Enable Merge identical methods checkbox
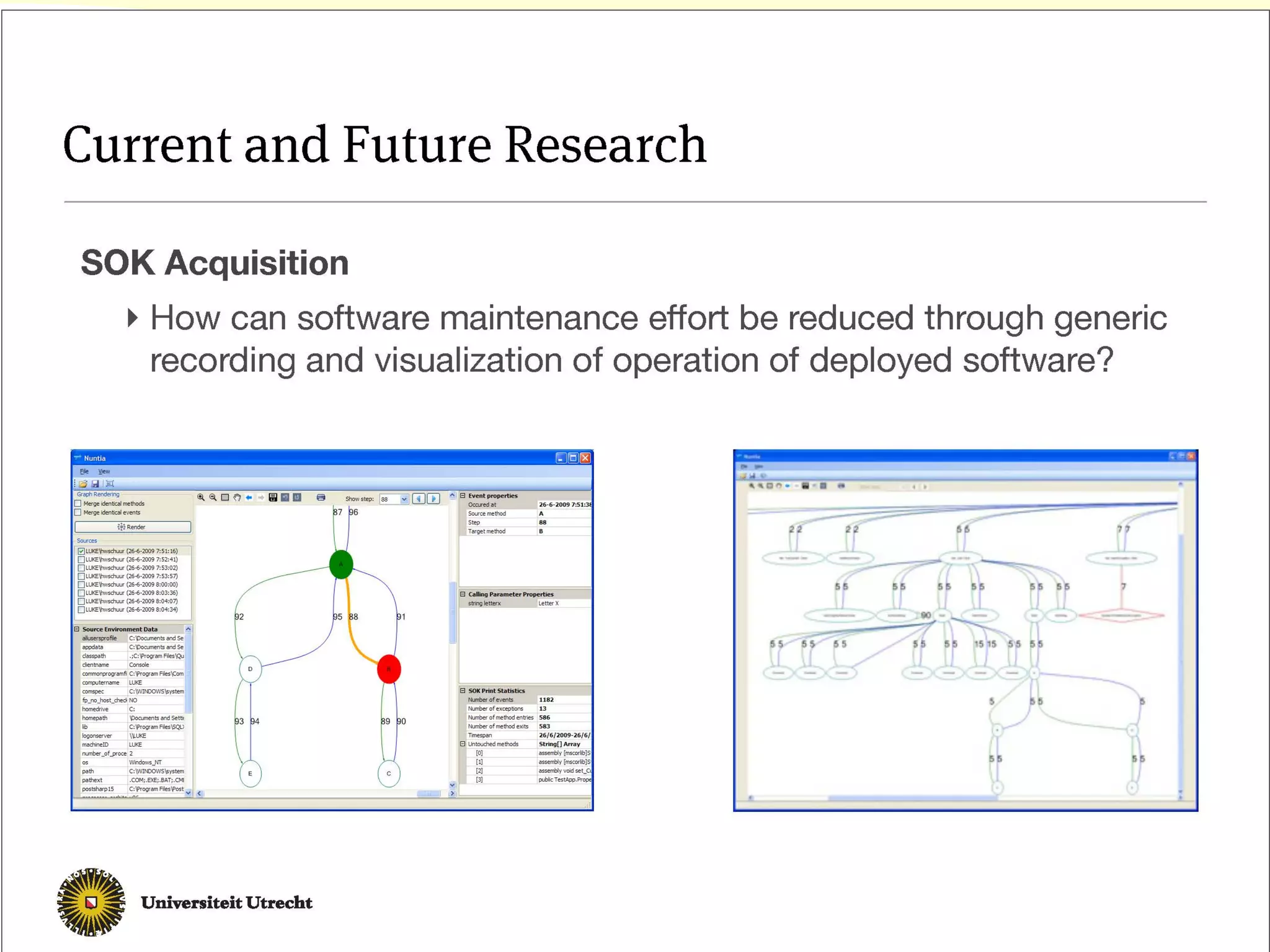The width and height of the screenshot is (1270, 952). click(x=78, y=504)
